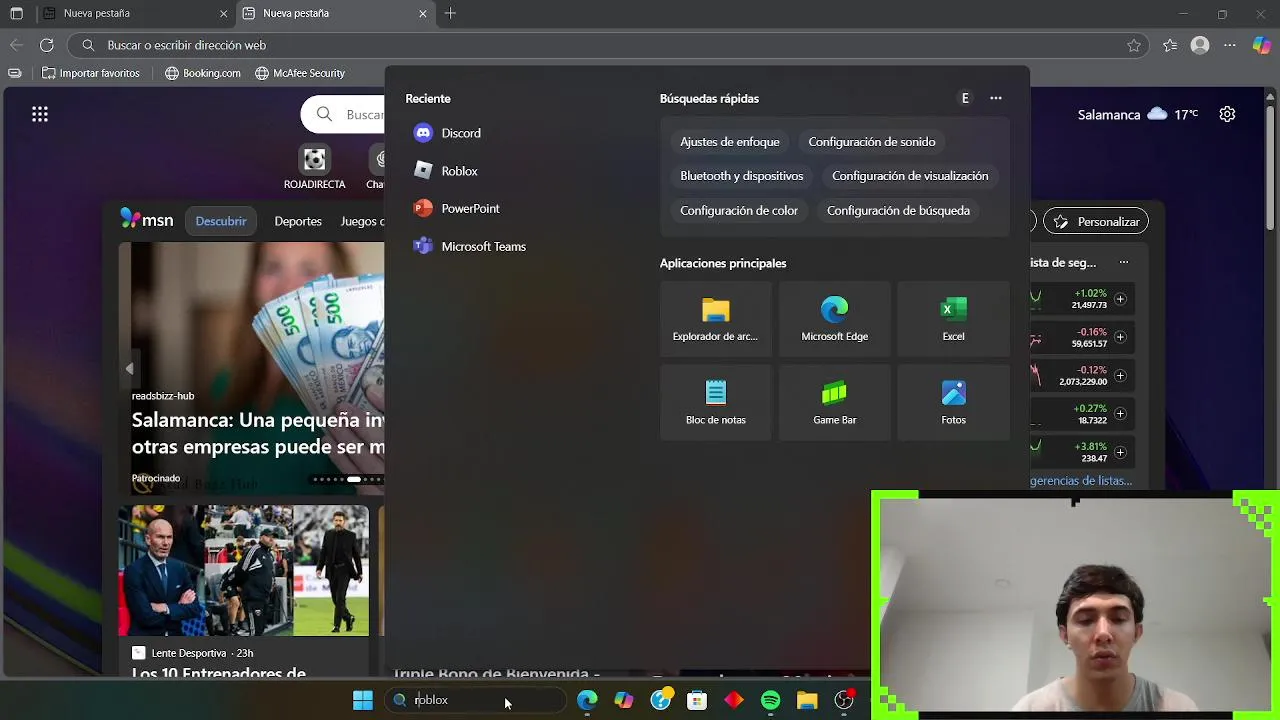Click the Personalizar button
This screenshot has width=1280, height=720.
pyautogui.click(x=1096, y=221)
